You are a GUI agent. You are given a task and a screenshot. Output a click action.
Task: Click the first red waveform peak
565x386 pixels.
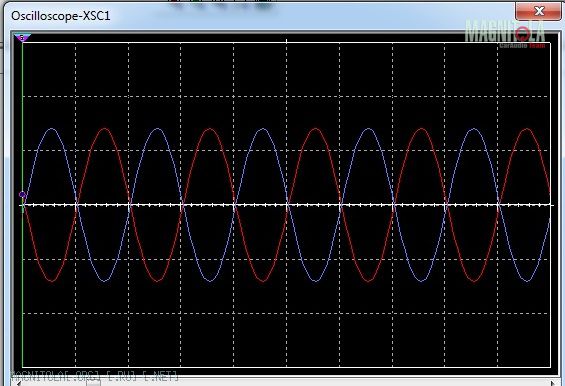[105, 129]
